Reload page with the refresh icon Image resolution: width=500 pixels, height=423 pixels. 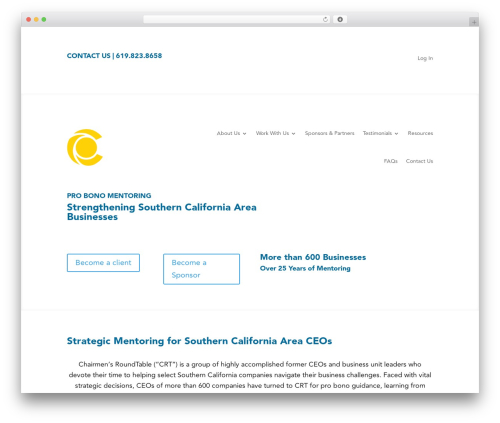tap(325, 20)
